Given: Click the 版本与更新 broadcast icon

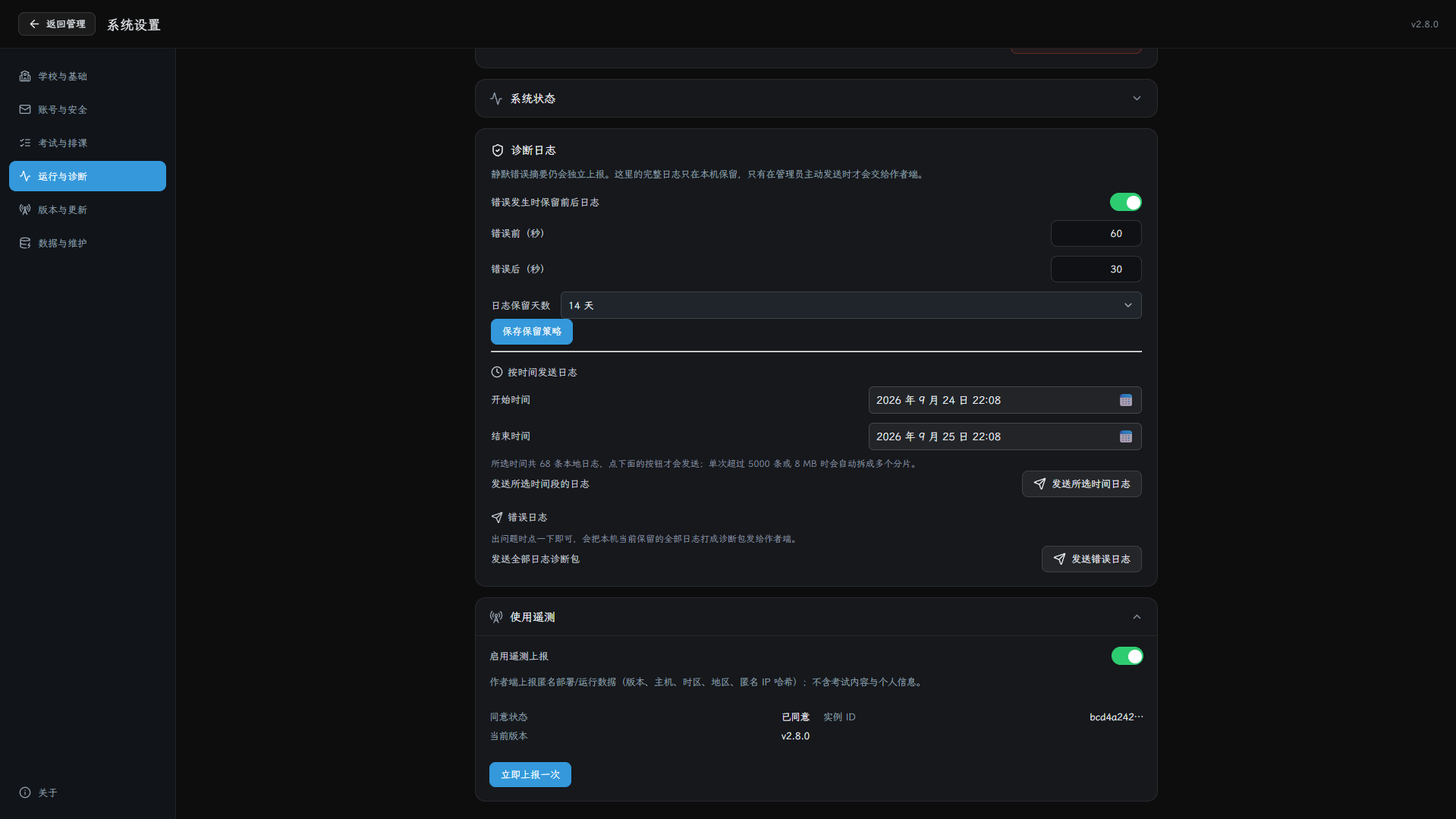Looking at the screenshot, I should pos(25,209).
